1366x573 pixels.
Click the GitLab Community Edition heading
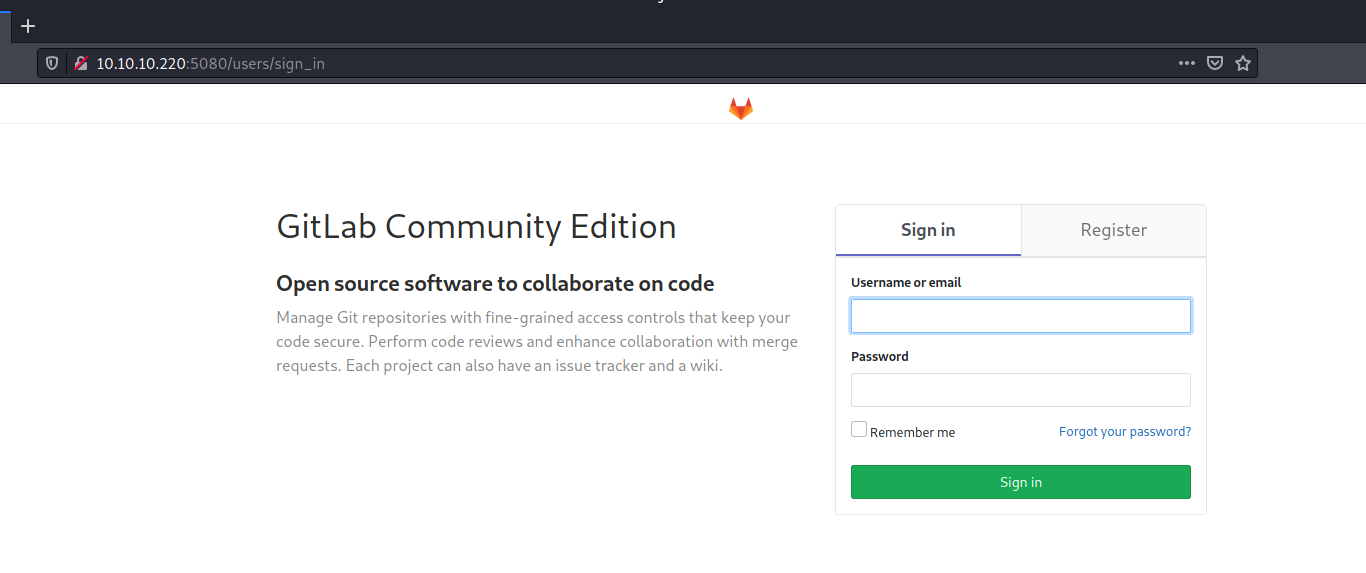[476, 227]
